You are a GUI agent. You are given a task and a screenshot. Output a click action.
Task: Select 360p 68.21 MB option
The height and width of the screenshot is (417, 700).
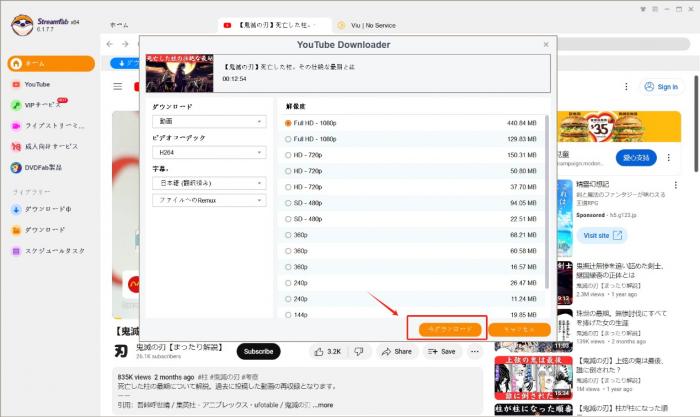[410, 235]
